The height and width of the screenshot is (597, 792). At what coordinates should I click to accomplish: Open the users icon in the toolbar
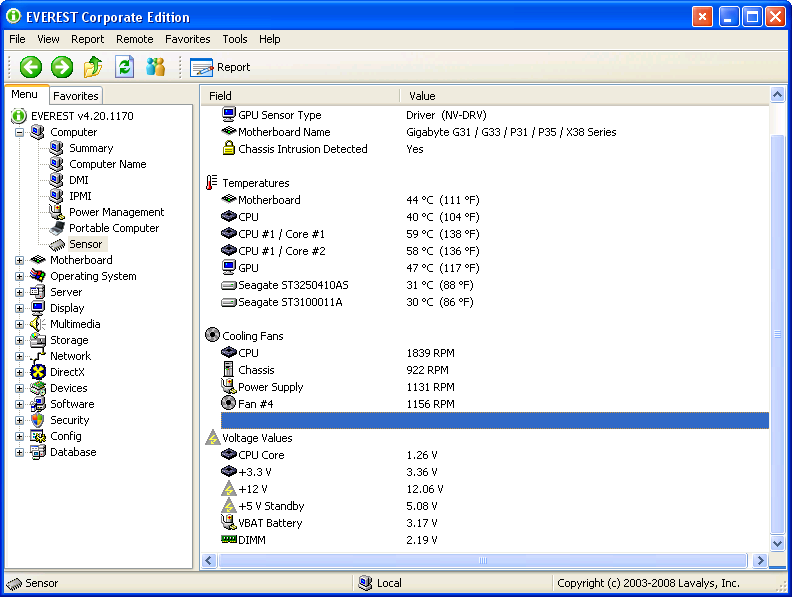pyautogui.click(x=155, y=67)
